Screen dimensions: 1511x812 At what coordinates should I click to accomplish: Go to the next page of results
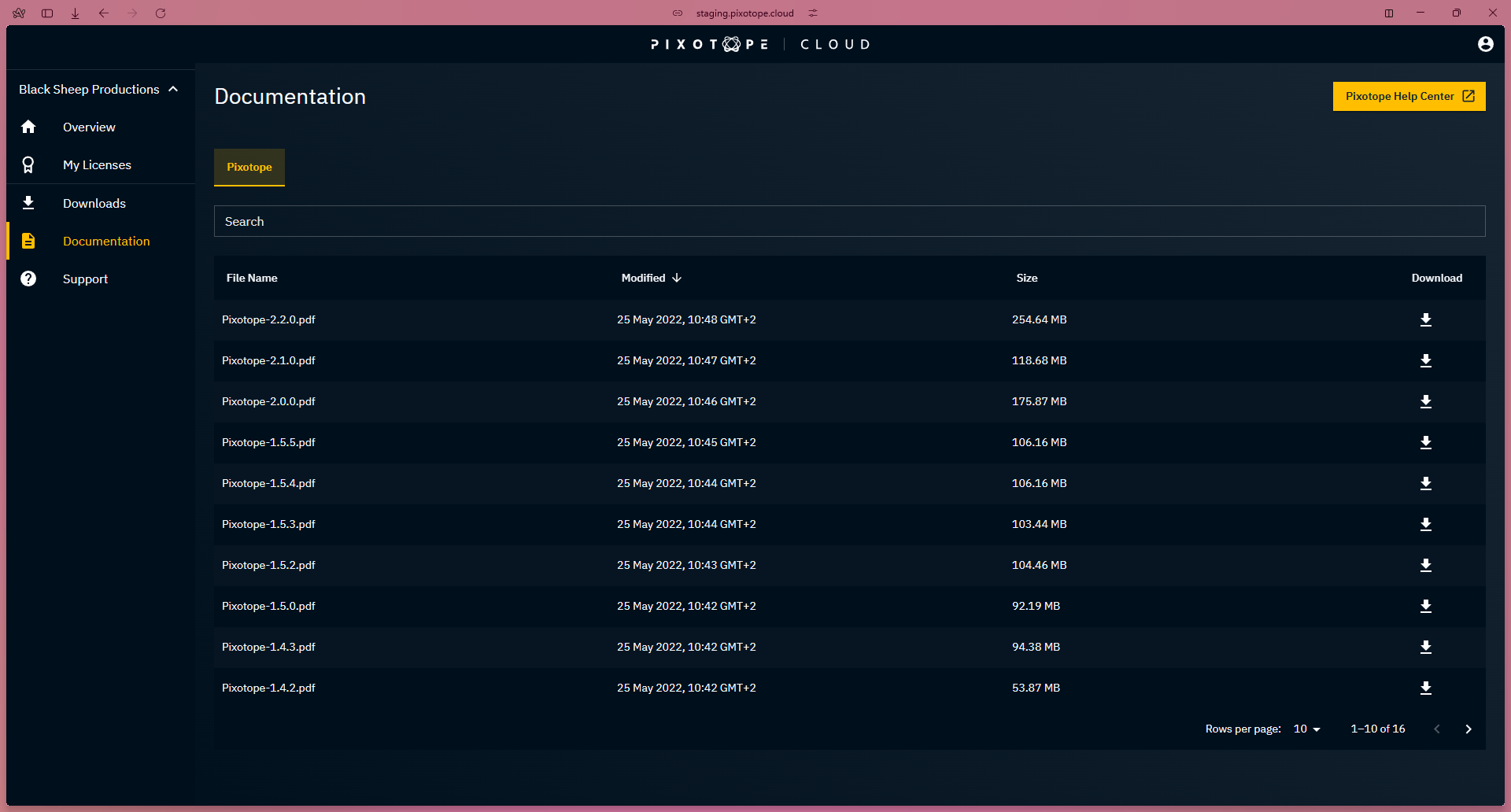click(1468, 729)
